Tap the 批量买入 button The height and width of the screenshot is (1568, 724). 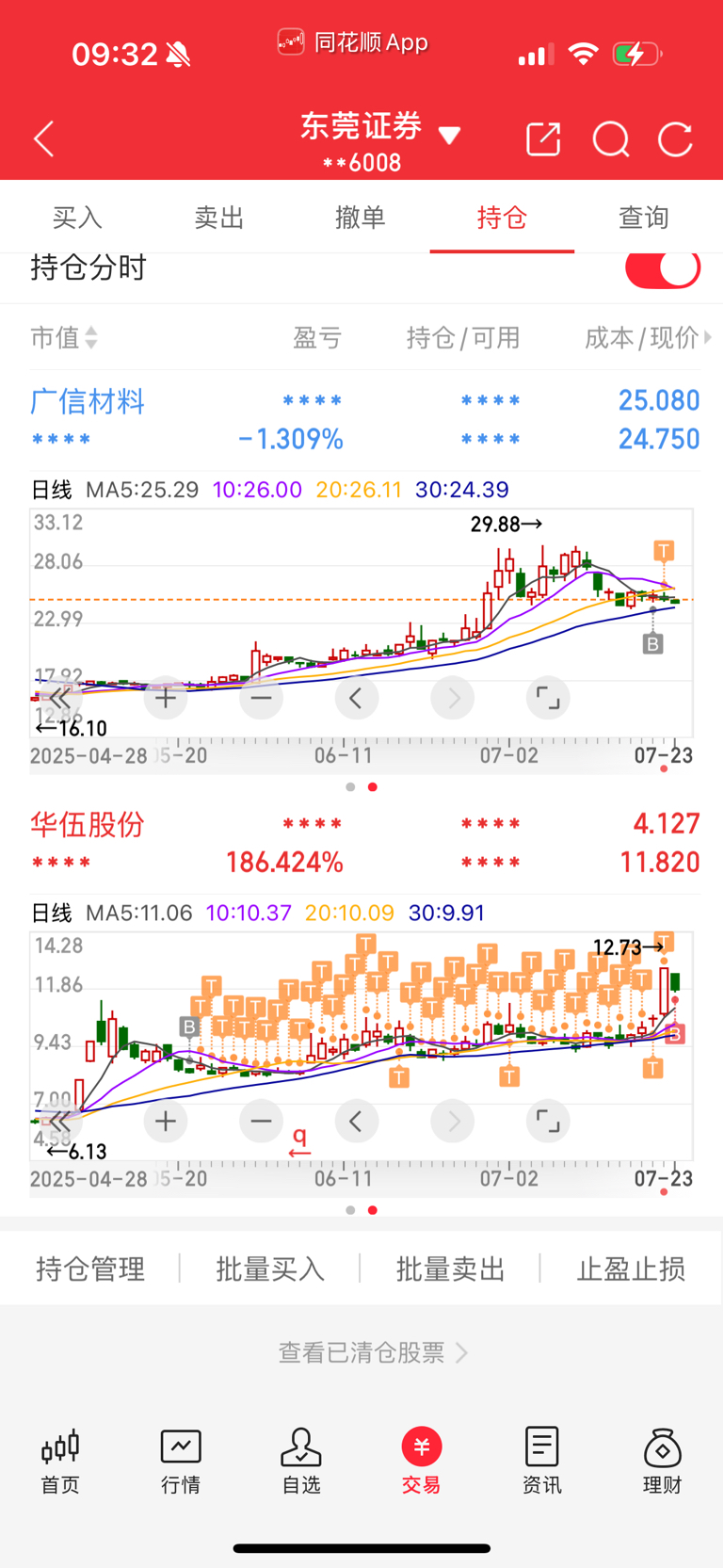(x=270, y=1269)
